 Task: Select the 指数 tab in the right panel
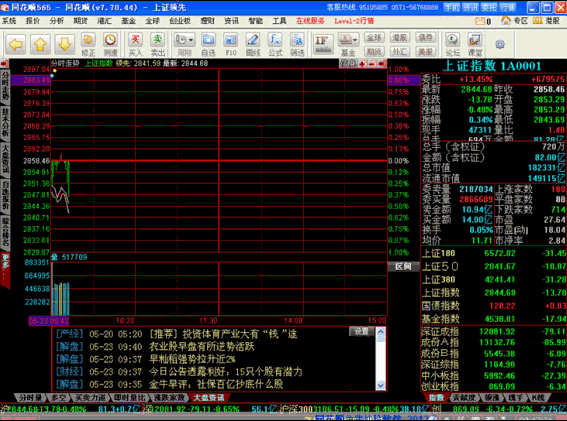click(x=436, y=397)
